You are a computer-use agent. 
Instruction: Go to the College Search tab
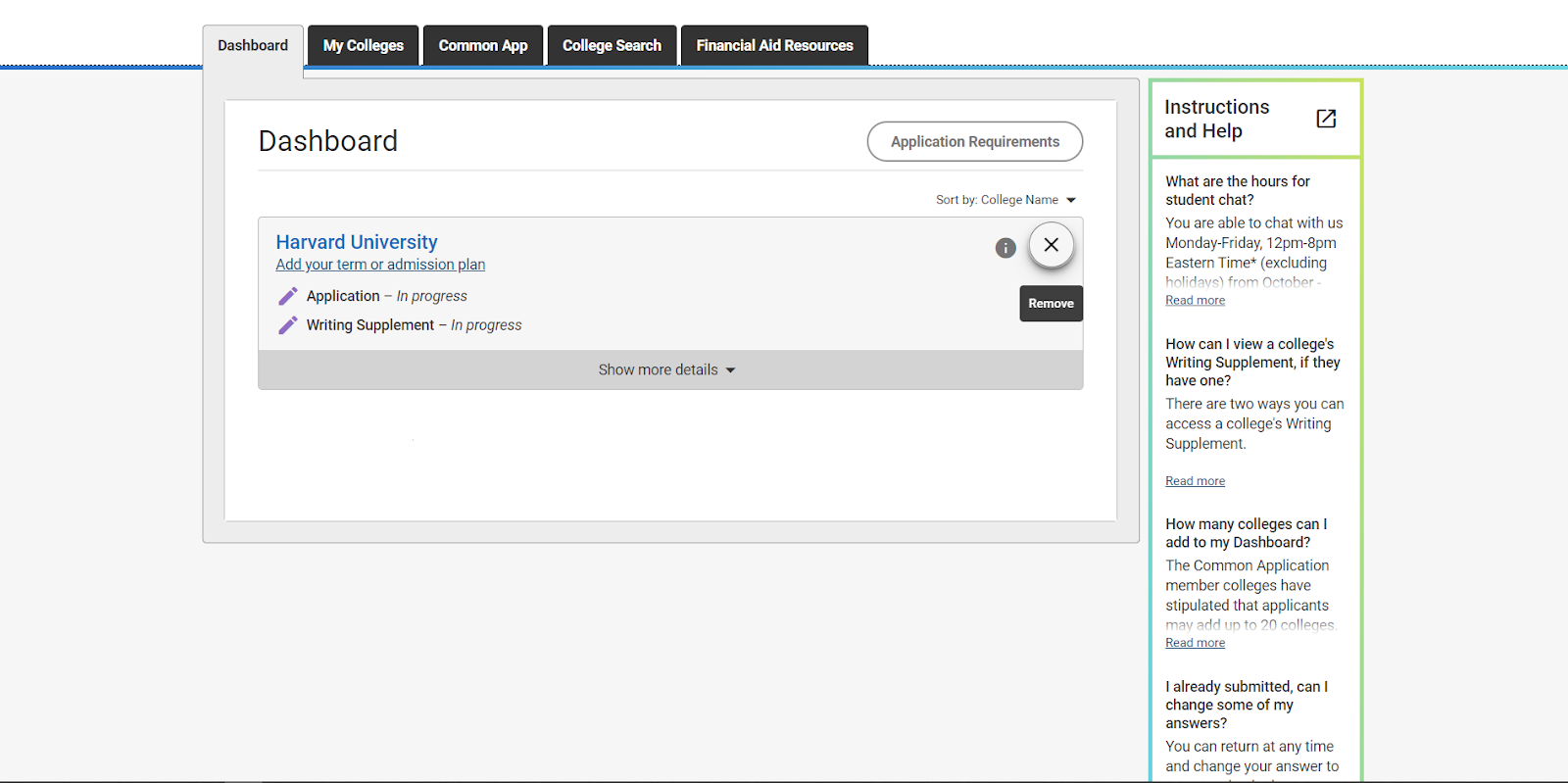point(612,46)
